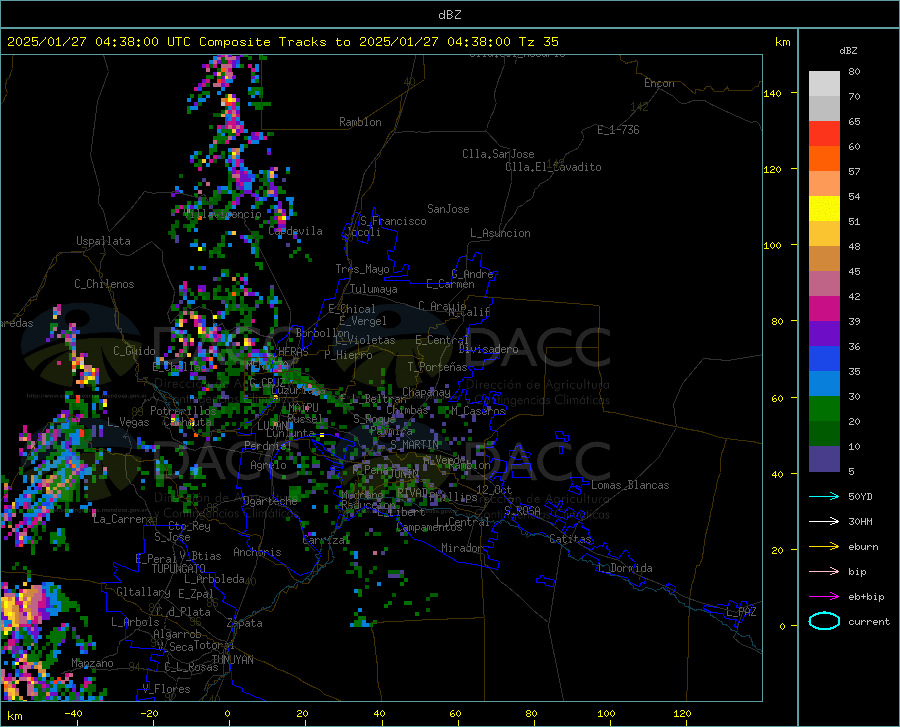This screenshot has height=727, width=900.
Task: Select the Uspallata map label
Action: (x=103, y=242)
